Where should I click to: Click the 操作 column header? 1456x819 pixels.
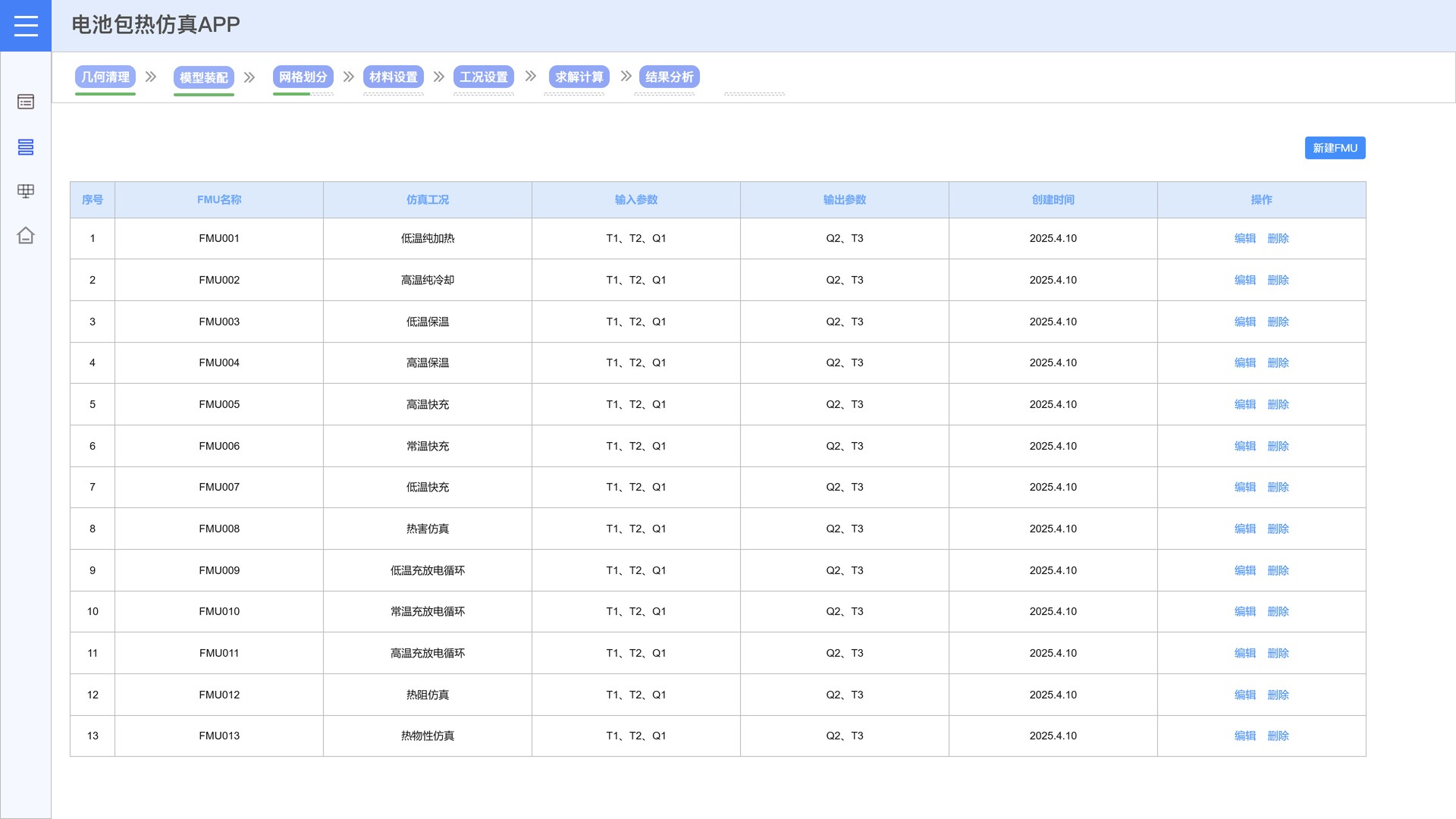click(x=1262, y=200)
